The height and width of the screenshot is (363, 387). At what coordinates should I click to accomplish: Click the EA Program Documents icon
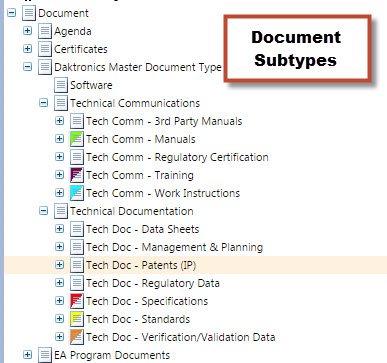pos(44,355)
